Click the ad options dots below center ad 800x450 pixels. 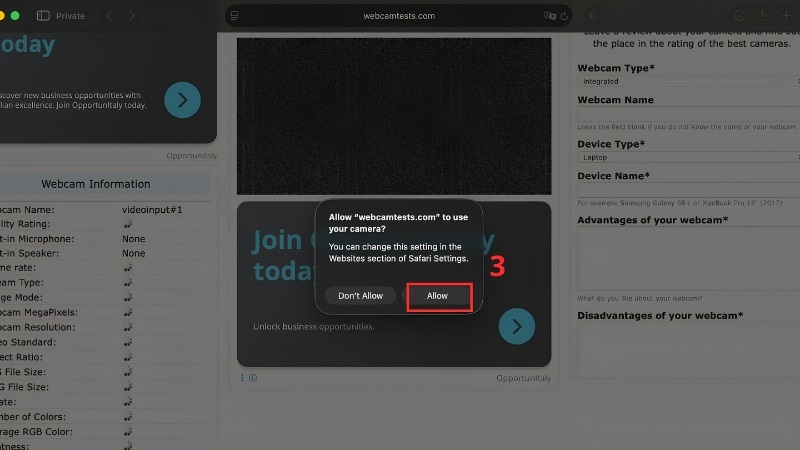click(x=242, y=378)
